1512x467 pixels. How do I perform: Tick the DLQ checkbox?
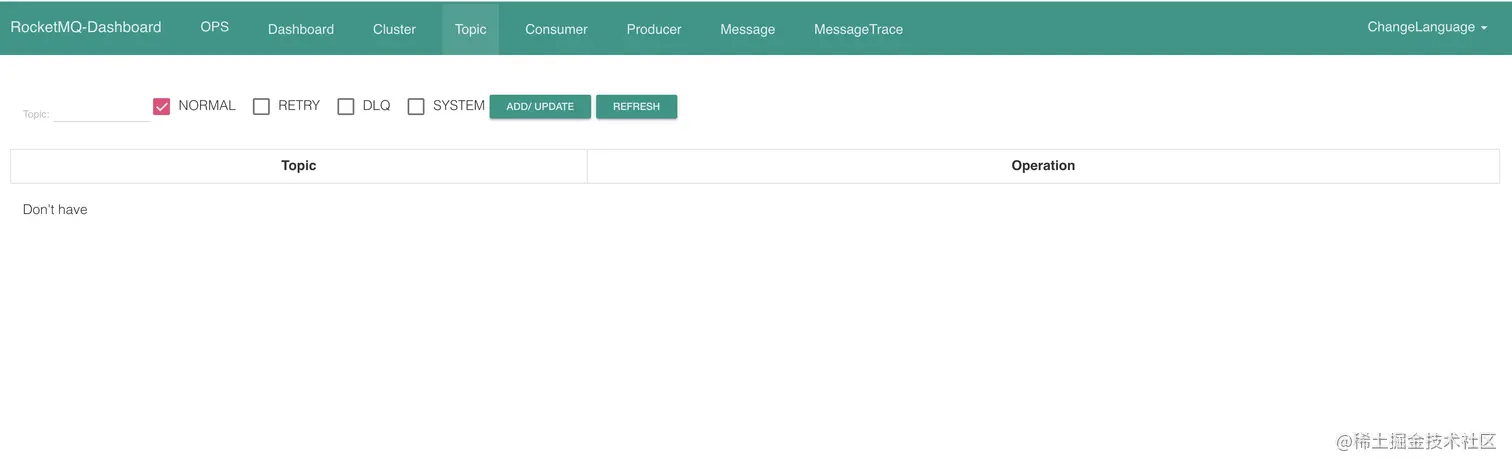tap(346, 106)
